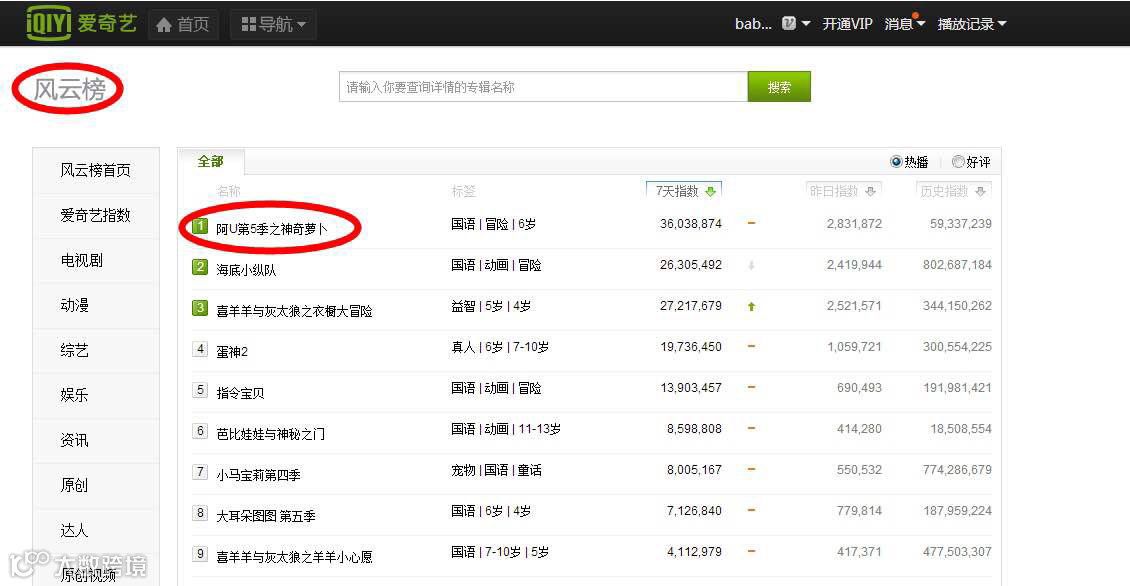The height and width of the screenshot is (586, 1130).
Task: Open 喜羊羊与灰太狼之衣橱大冒险 title
Action: pyautogui.click(x=294, y=311)
